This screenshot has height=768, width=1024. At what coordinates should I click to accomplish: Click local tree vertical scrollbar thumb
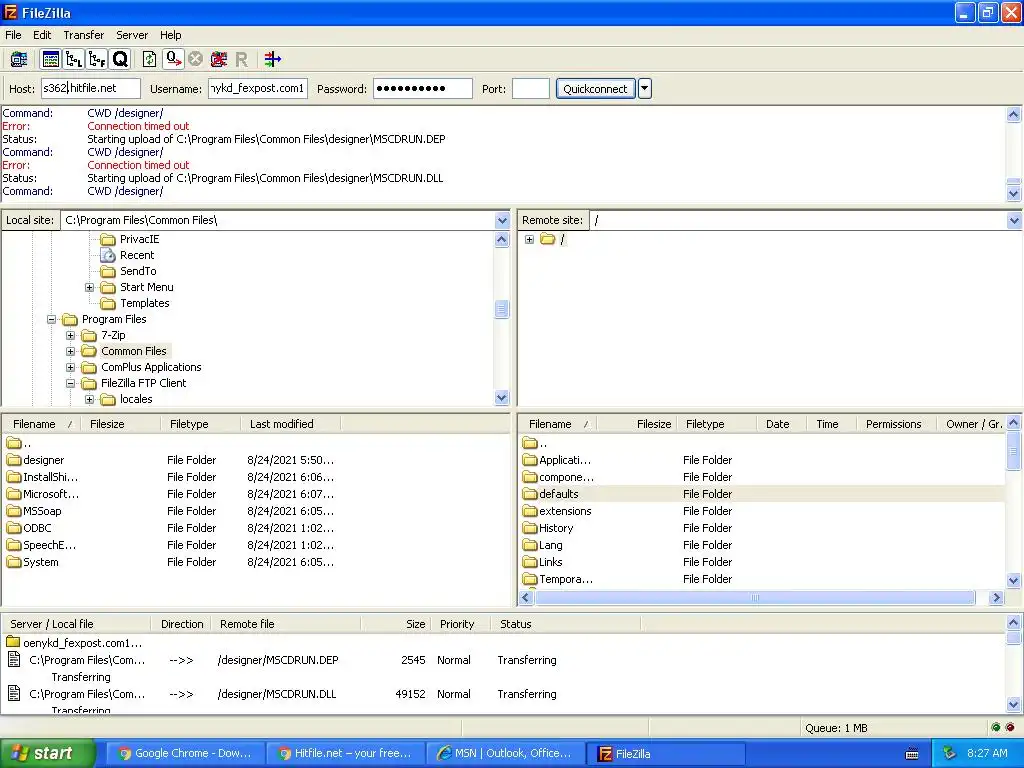[502, 309]
